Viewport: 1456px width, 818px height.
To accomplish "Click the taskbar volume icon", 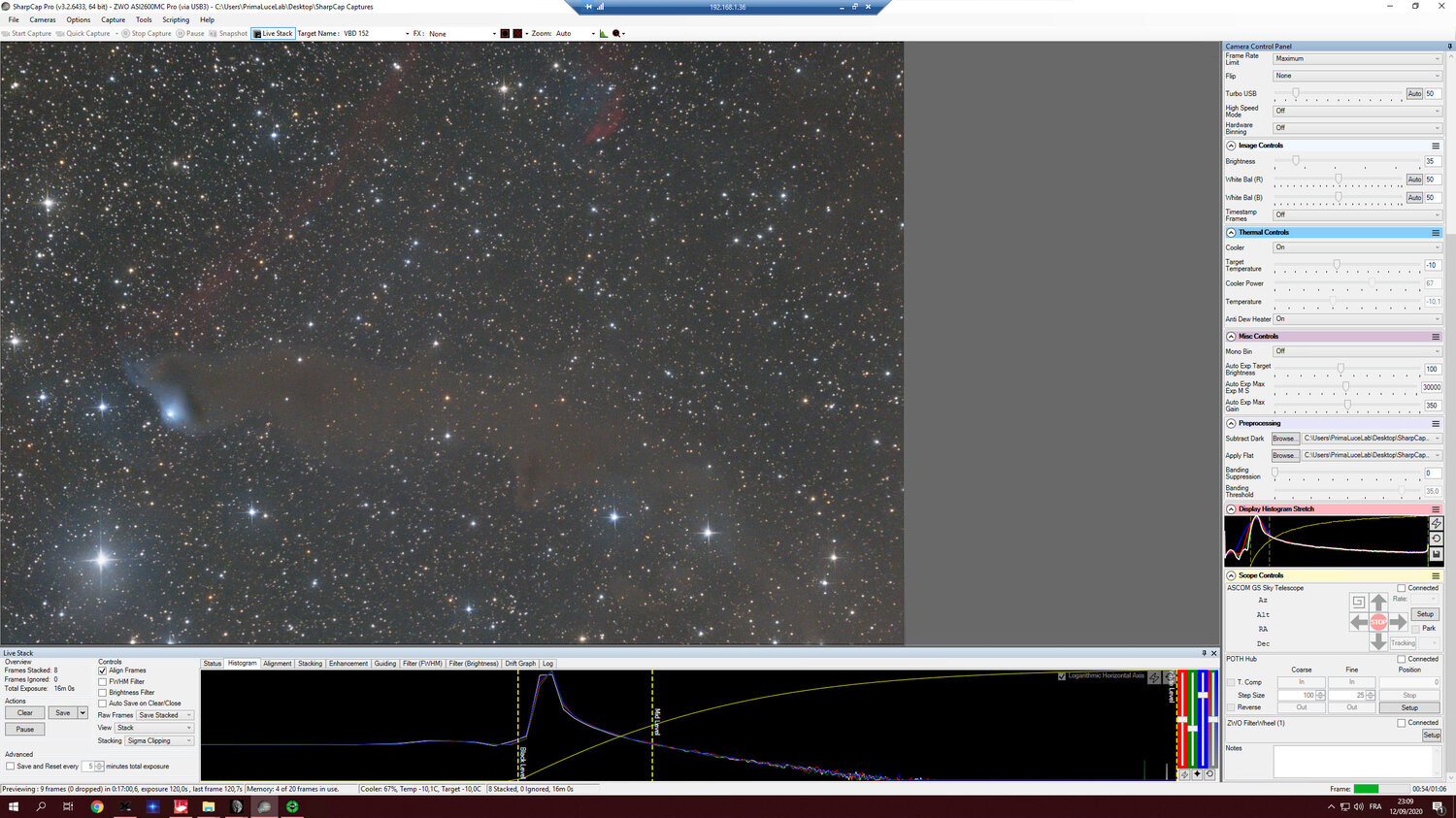I will (1359, 806).
